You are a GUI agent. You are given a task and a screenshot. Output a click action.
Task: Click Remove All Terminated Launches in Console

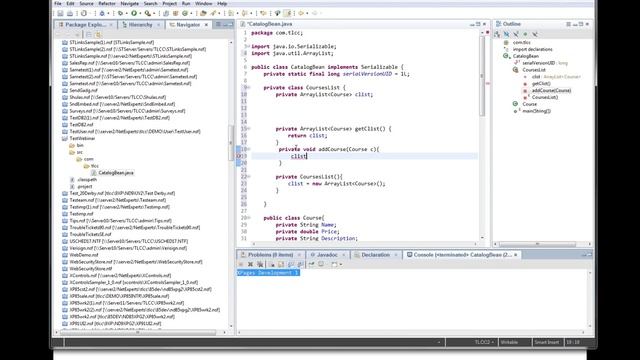click(x=260, y=264)
